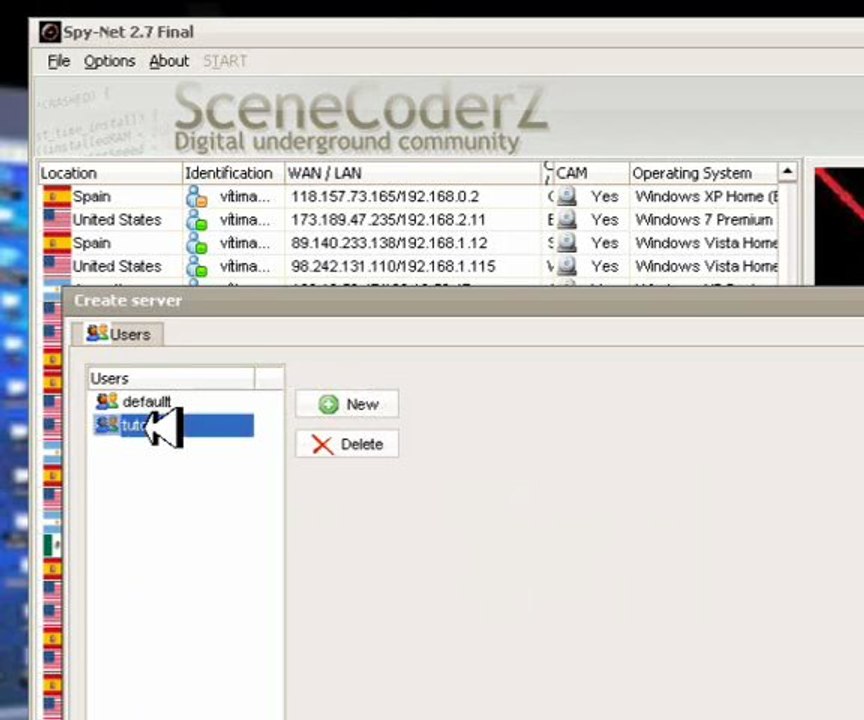Open the About menu
This screenshot has height=720, width=864.
point(169,61)
